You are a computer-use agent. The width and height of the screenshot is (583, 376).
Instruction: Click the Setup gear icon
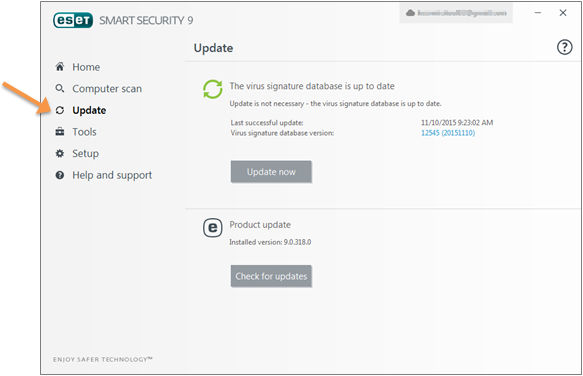[x=59, y=153]
